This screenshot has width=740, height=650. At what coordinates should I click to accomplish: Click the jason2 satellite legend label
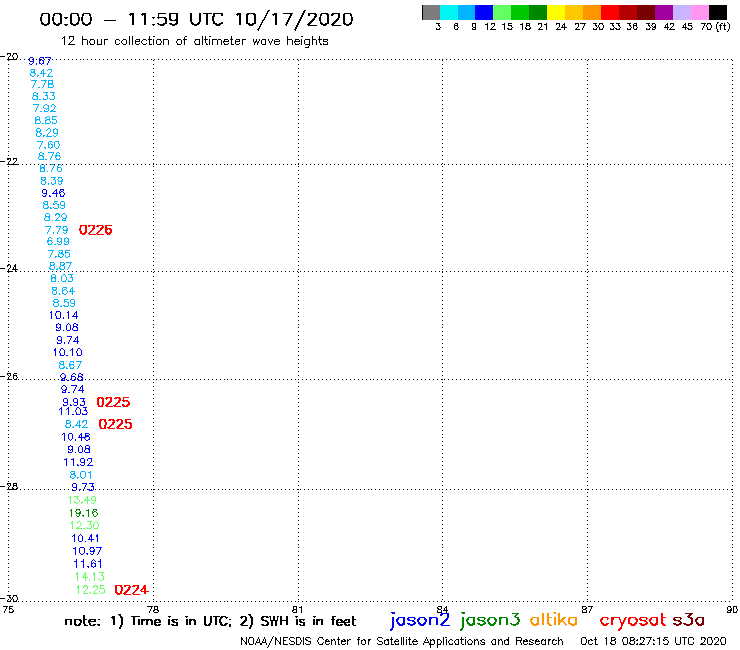[420, 620]
